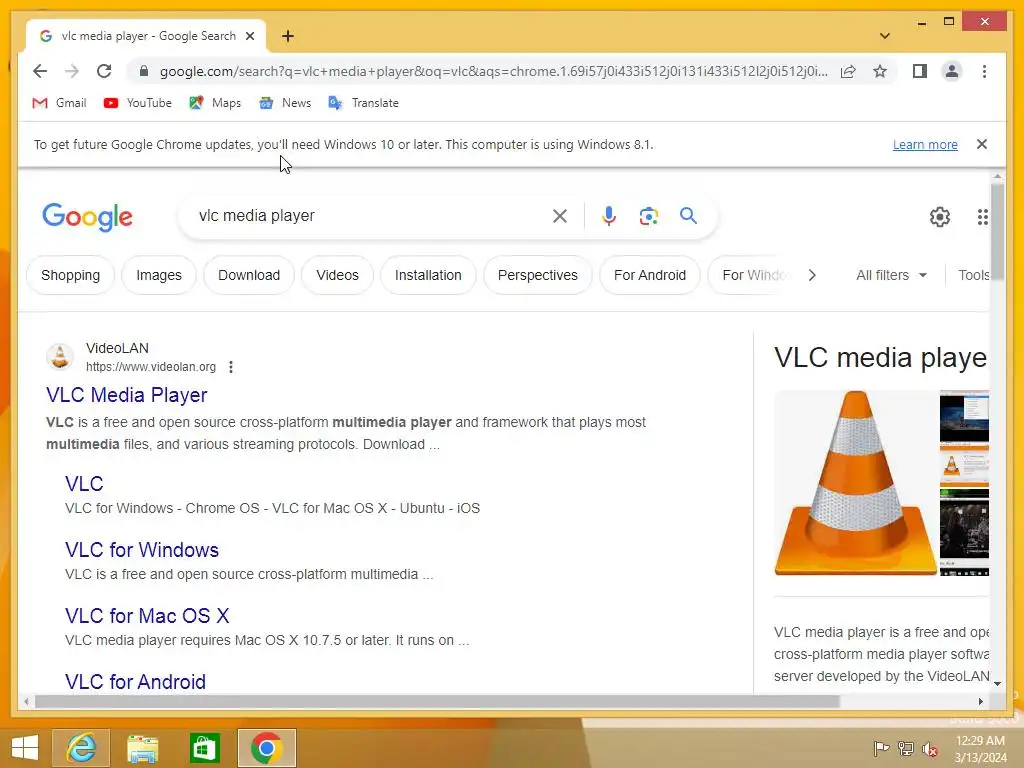Select the Shopping filter chip
The height and width of the screenshot is (768, 1024).
(71, 275)
